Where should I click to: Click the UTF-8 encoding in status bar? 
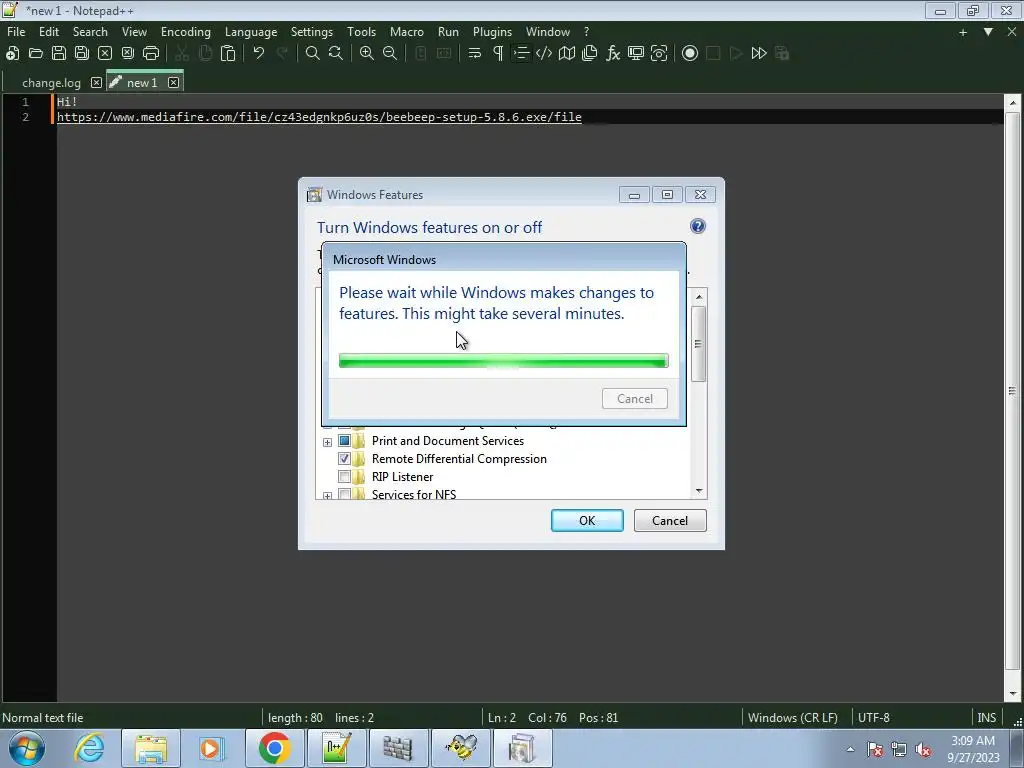click(873, 718)
